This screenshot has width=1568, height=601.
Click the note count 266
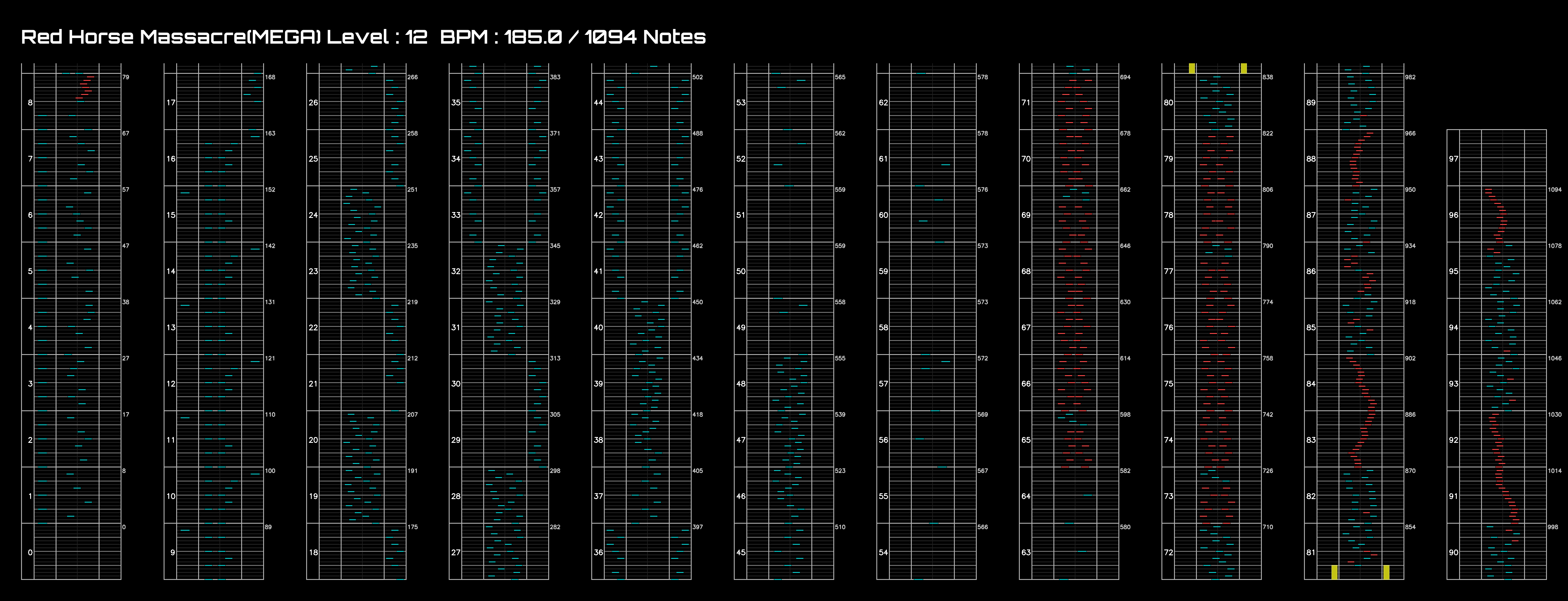click(x=413, y=77)
